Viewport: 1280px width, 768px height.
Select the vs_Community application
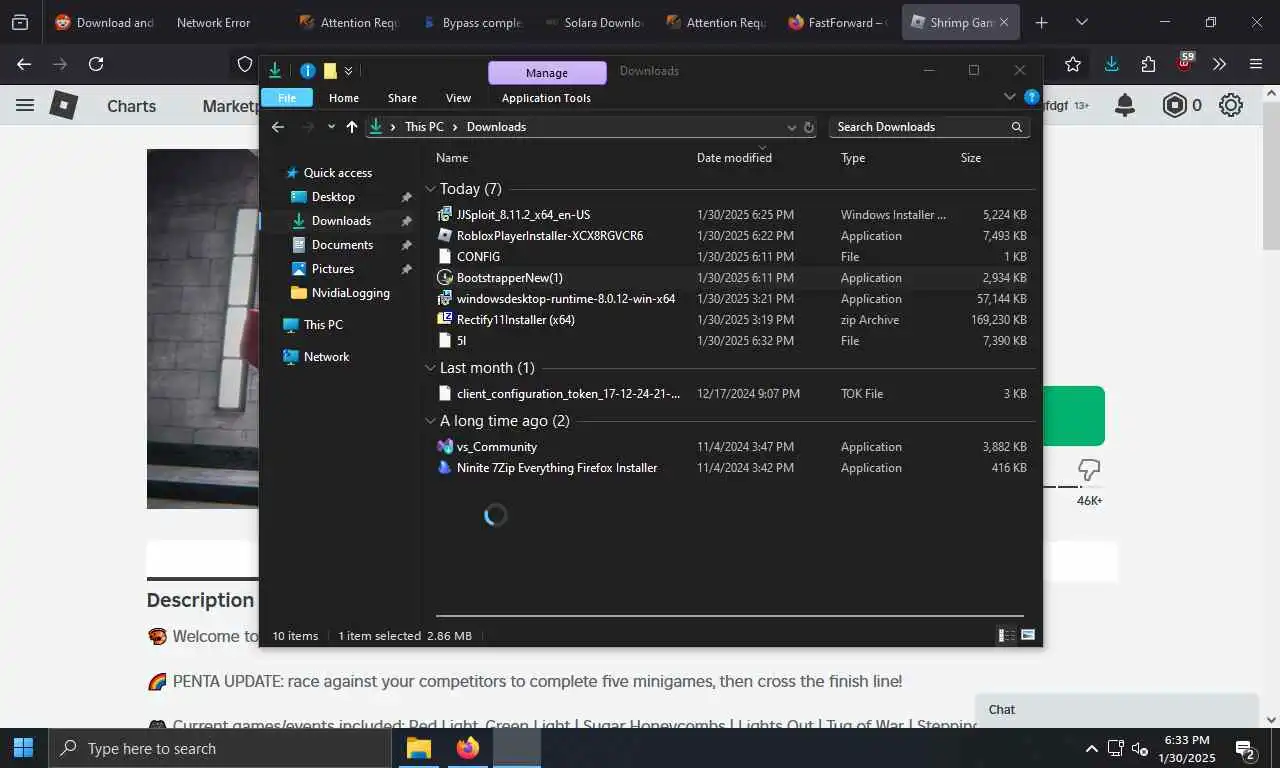click(x=732, y=447)
